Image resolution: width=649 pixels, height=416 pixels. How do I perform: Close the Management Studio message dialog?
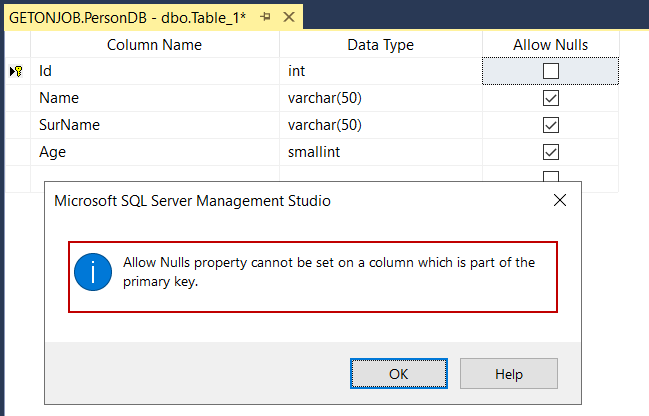[x=560, y=201]
